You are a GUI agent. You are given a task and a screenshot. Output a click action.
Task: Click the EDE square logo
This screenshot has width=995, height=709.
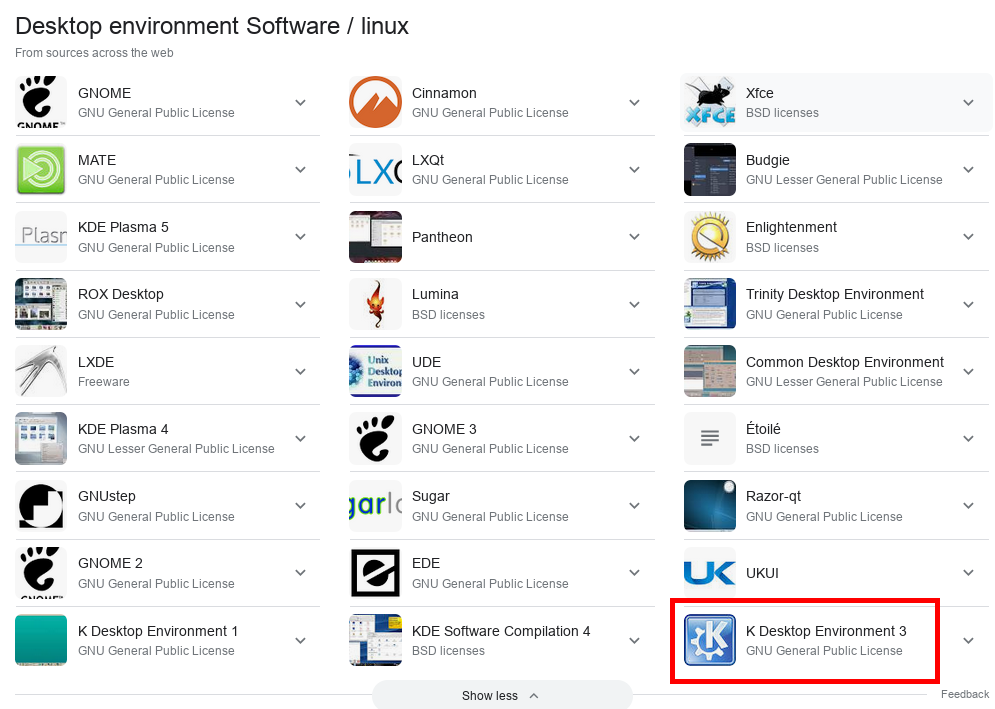click(375, 573)
